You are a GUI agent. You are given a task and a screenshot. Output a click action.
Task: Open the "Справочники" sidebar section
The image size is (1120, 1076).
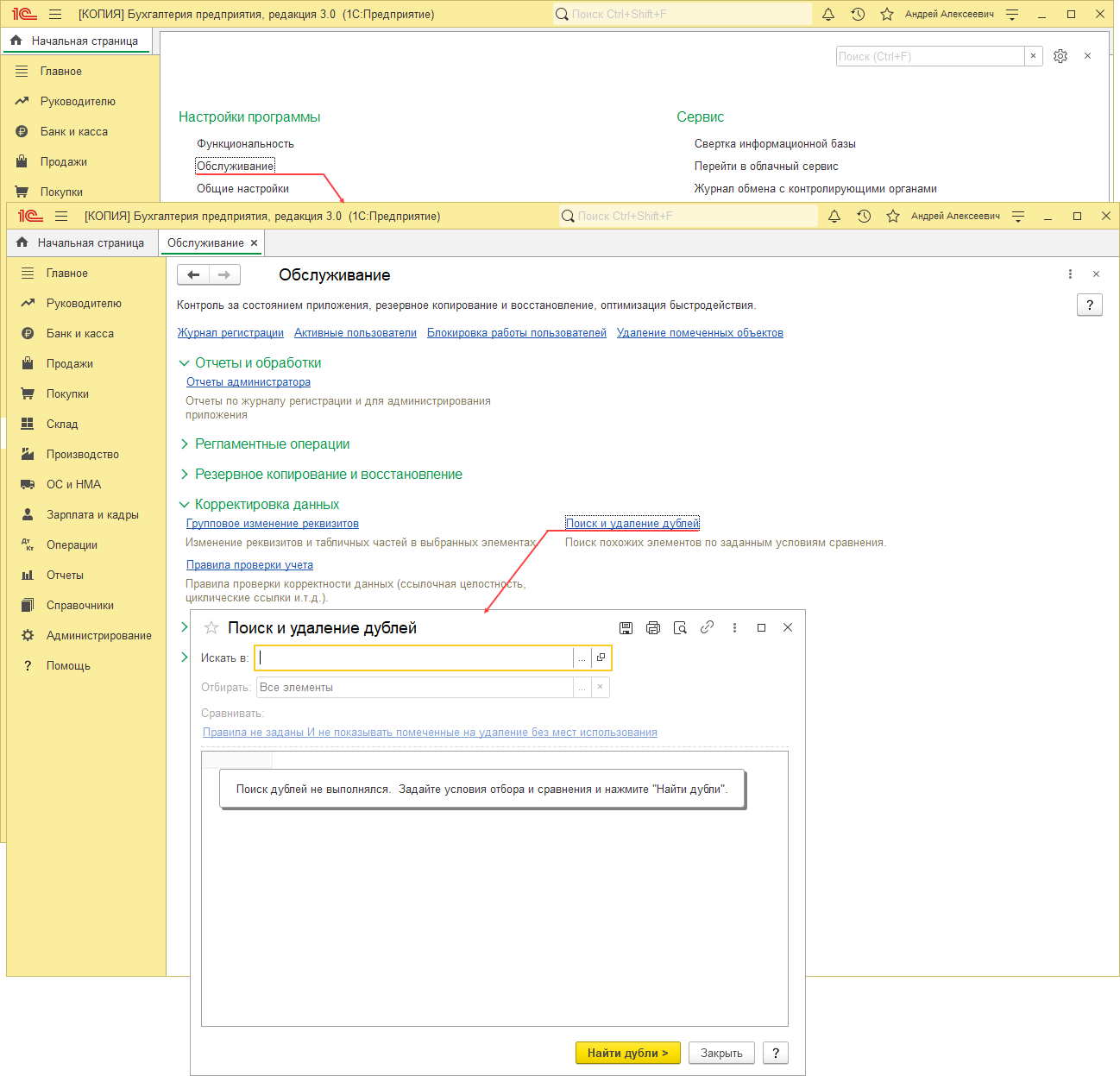click(80, 606)
